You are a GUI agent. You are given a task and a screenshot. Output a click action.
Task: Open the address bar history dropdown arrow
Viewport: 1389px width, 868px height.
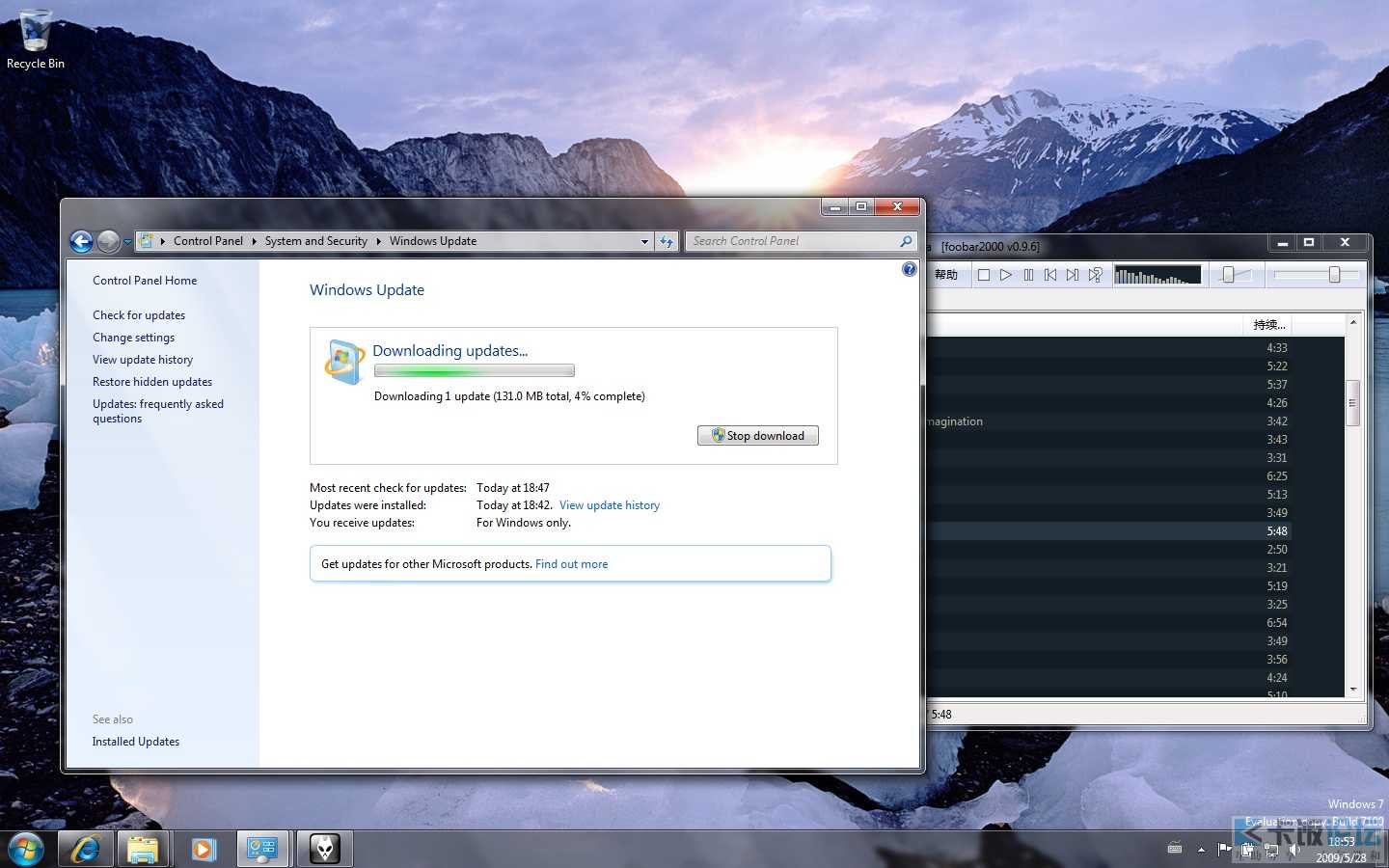tap(644, 241)
